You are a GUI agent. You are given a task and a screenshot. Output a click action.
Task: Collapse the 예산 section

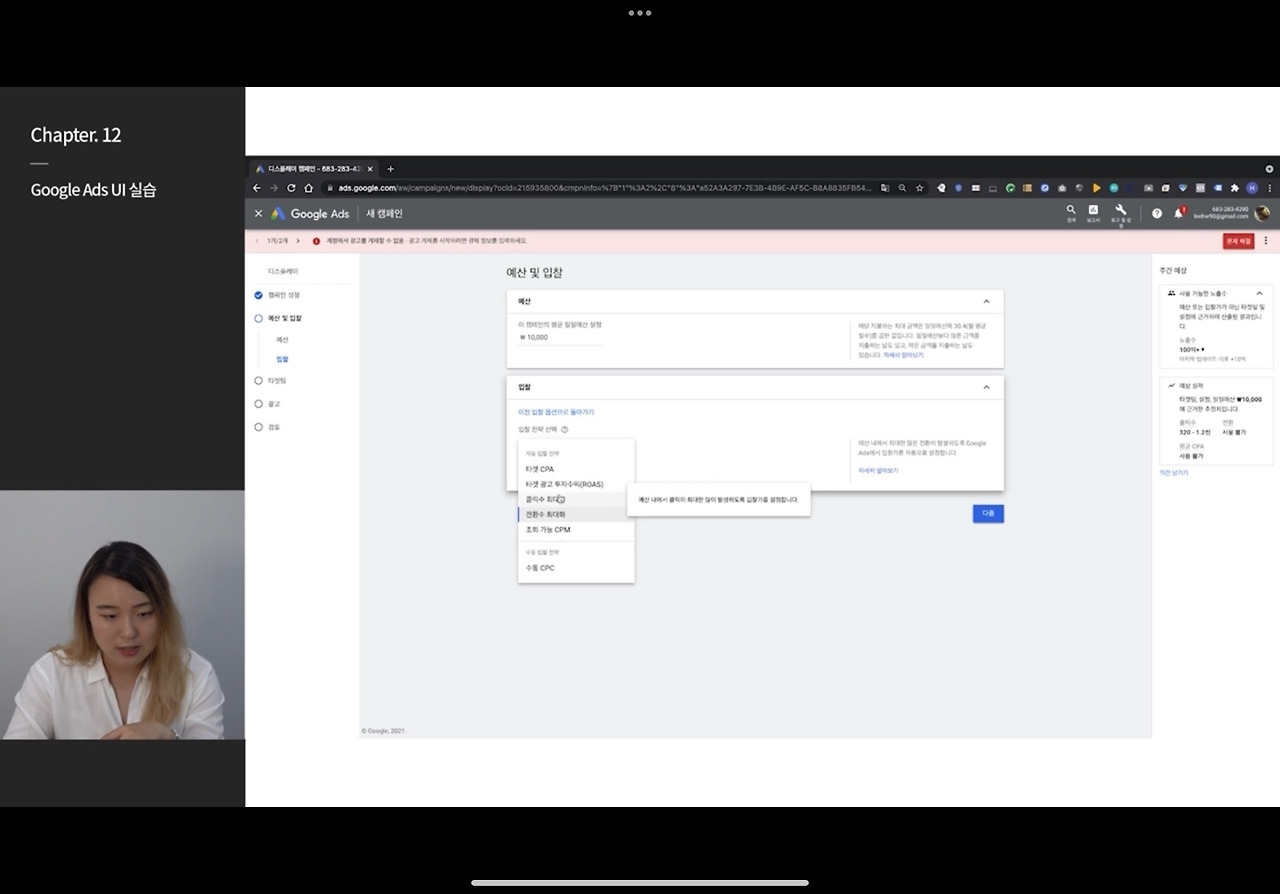986,302
